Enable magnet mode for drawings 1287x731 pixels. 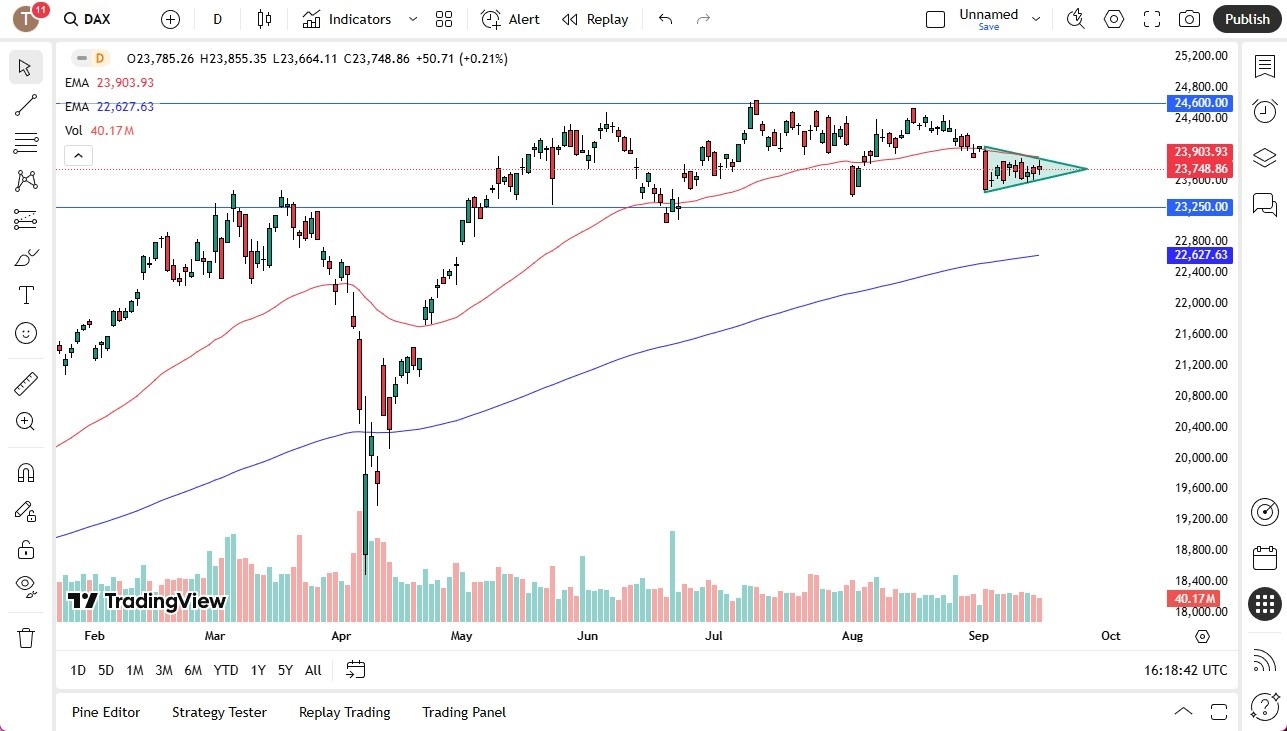[25, 472]
